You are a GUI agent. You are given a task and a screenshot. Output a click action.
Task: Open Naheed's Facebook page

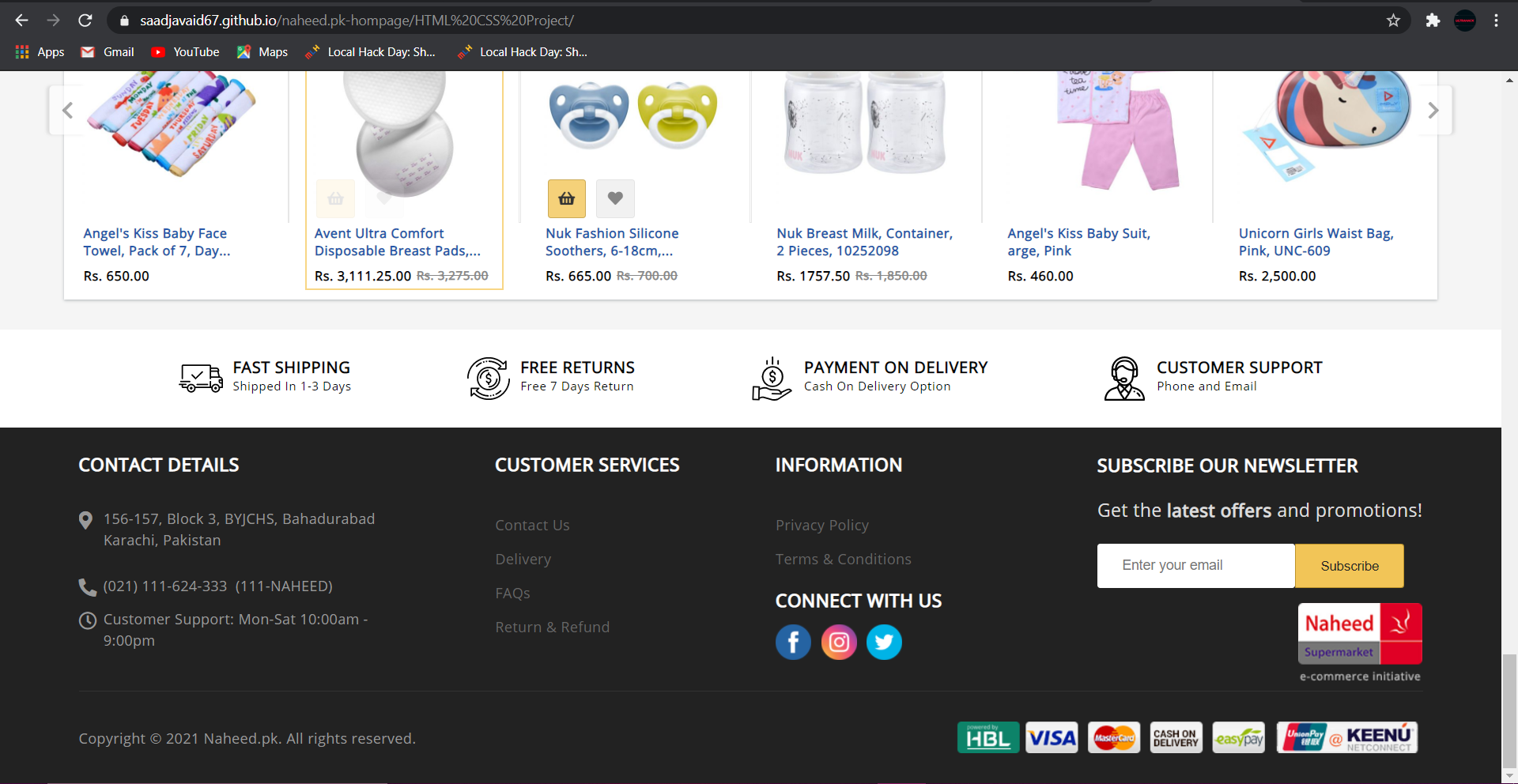pos(793,642)
